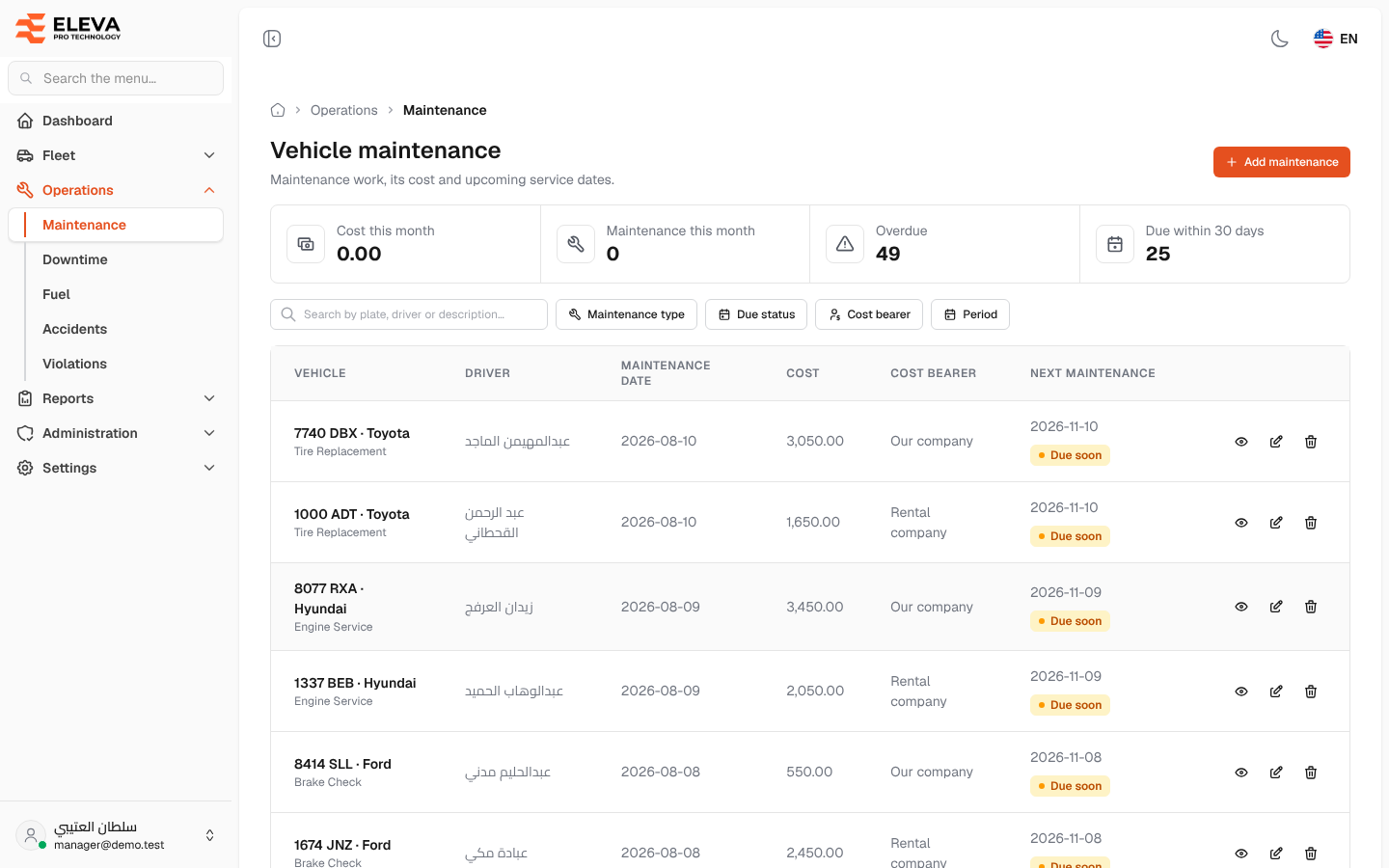Click the Operations wrench icon
The image size is (1389, 868).
coord(25,190)
